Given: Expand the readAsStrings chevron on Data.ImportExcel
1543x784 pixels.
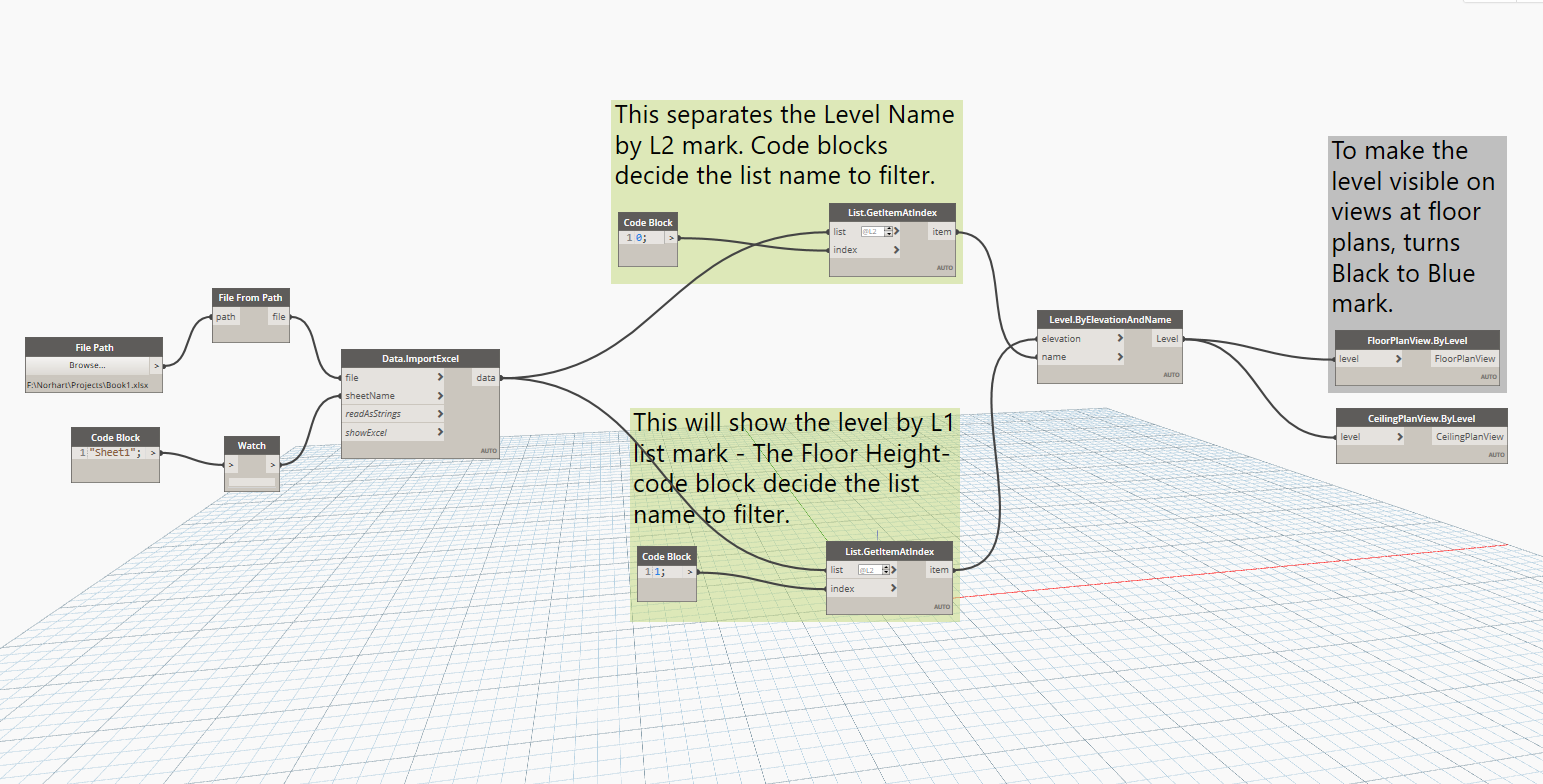Looking at the screenshot, I should click(x=440, y=413).
